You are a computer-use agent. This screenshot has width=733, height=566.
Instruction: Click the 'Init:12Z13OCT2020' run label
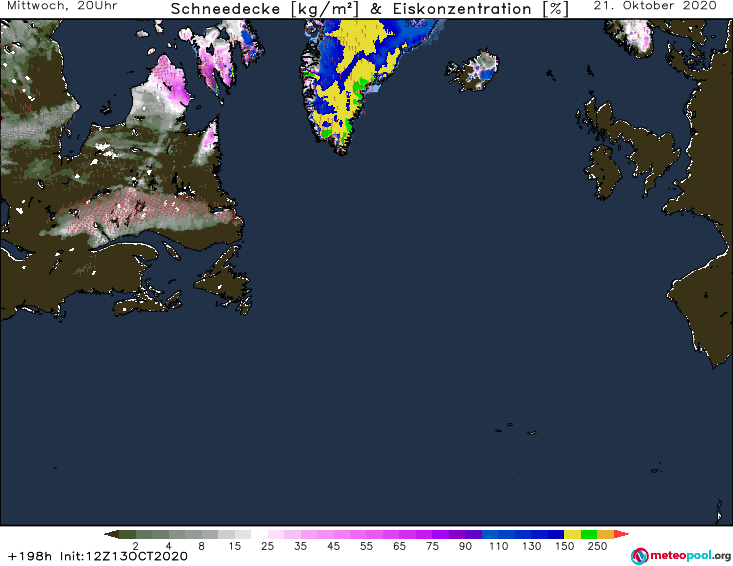(x=124, y=556)
